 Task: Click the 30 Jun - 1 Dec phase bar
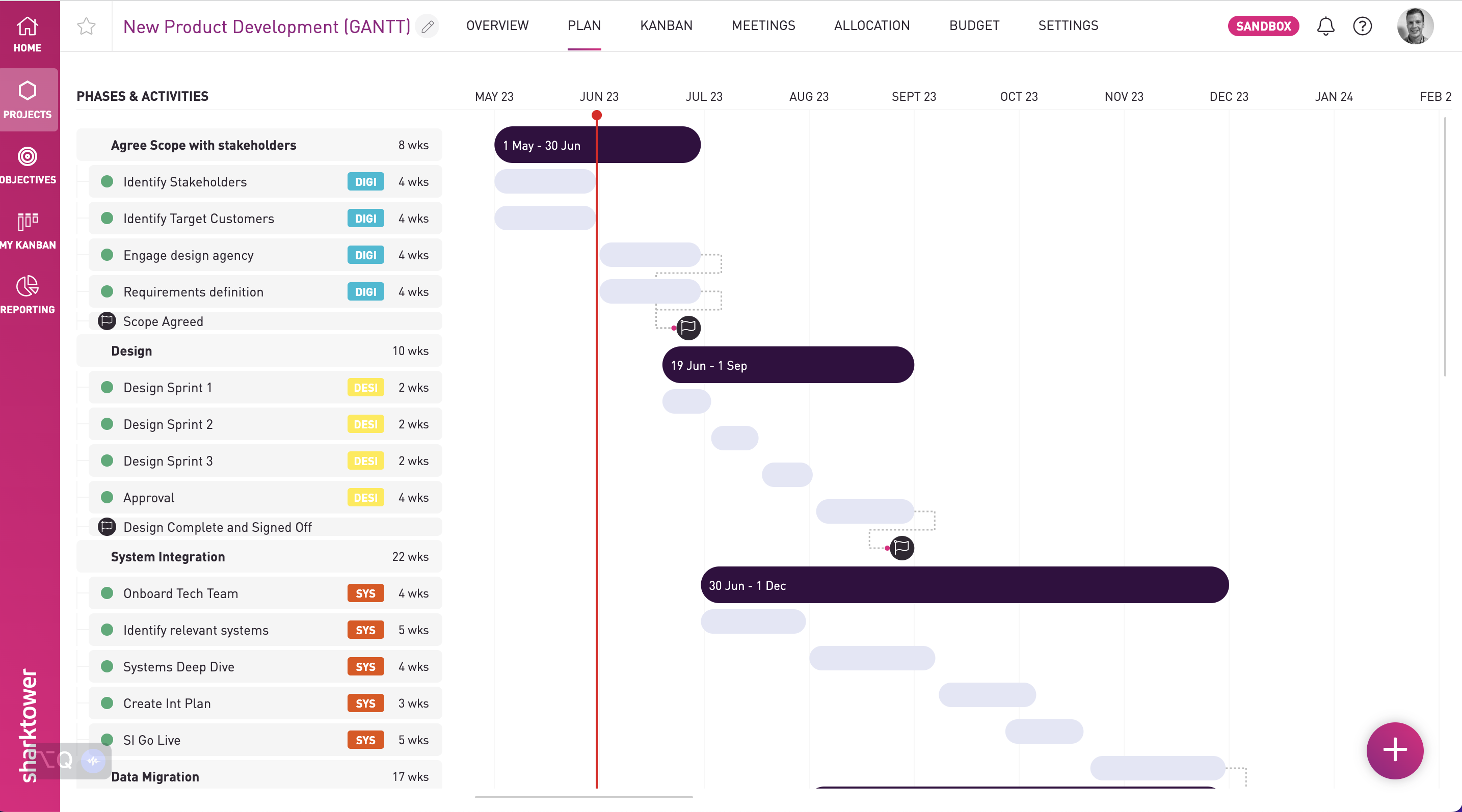pyautogui.click(x=964, y=585)
